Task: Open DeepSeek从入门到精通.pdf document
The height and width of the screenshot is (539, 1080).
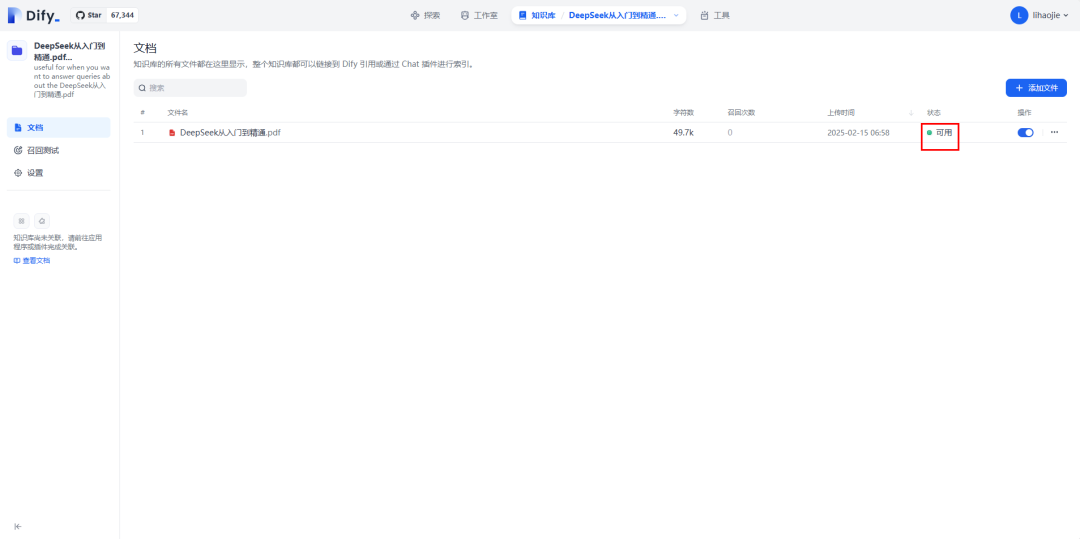Action: point(230,133)
